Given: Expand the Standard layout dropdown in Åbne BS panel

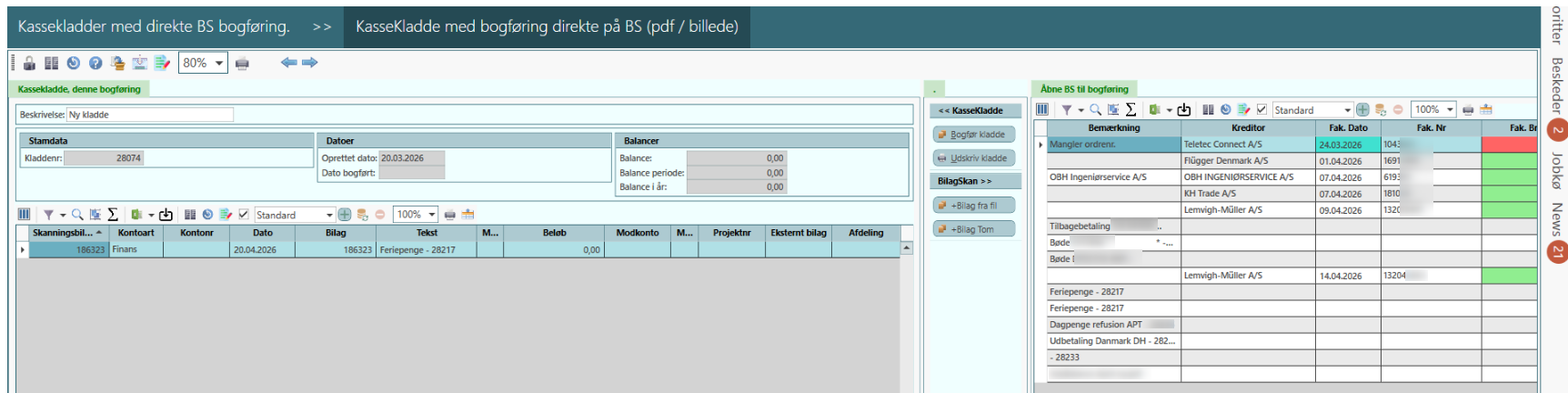Looking at the screenshot, I should pyautogui.click(x=1347, y=110).
